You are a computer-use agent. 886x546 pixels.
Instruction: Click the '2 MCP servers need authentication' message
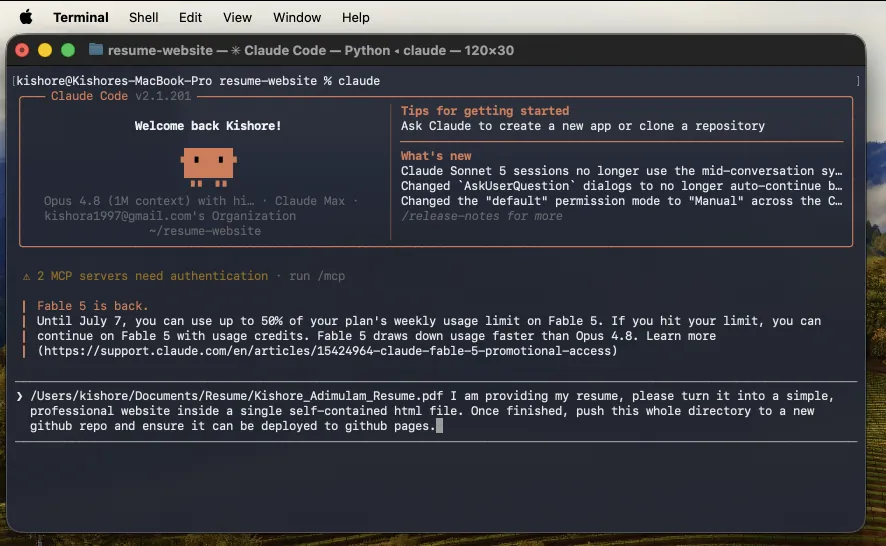153,276
